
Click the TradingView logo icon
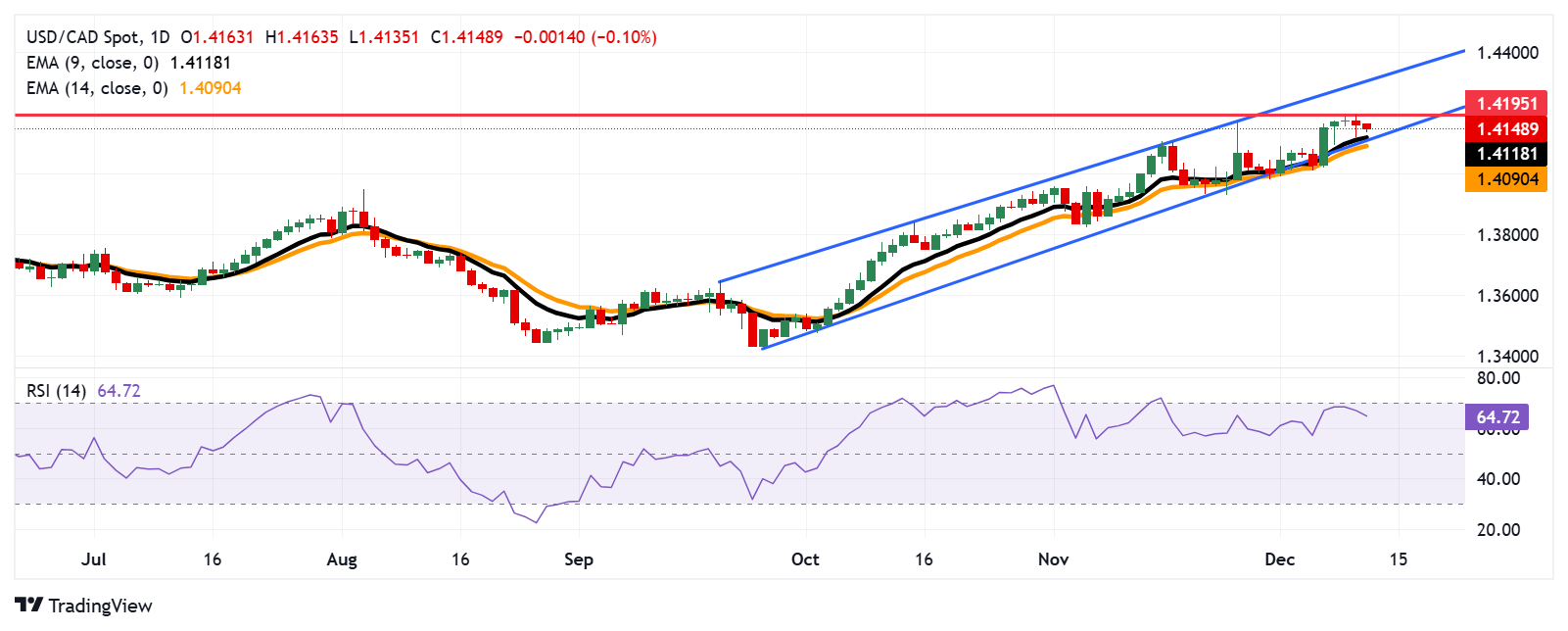click(x=29, y=606)
